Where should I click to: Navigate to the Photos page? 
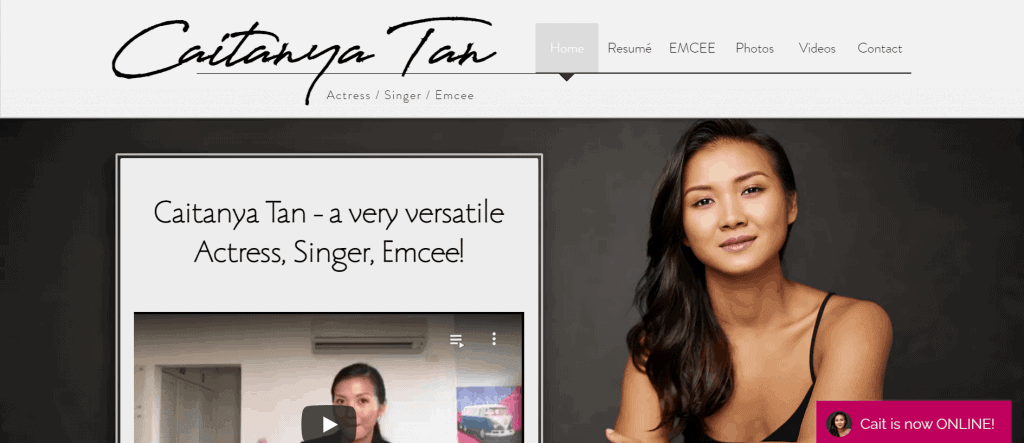click(754, 48)
